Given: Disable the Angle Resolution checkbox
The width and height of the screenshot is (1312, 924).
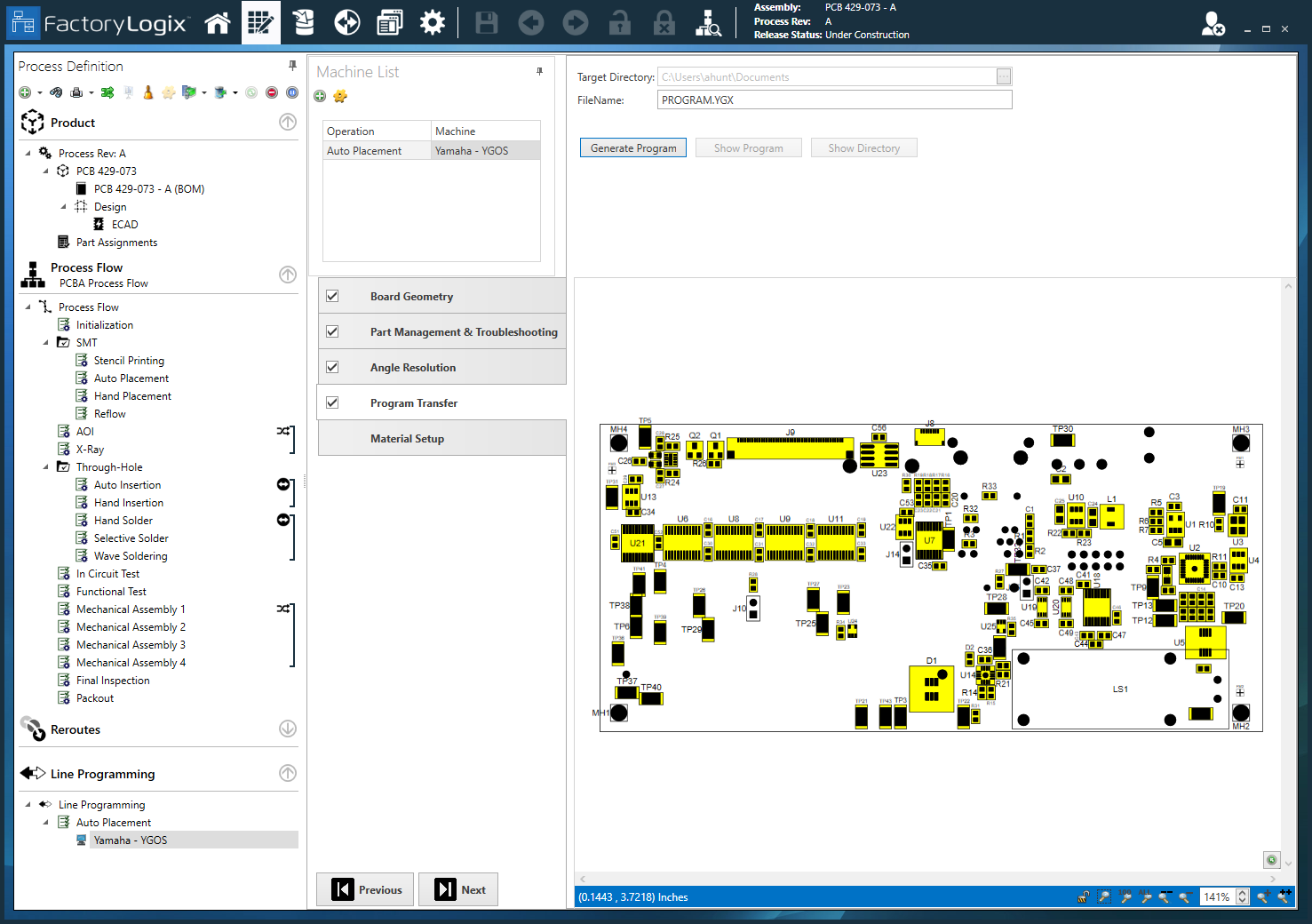Looking at the screenshot, I should point(332,366).
